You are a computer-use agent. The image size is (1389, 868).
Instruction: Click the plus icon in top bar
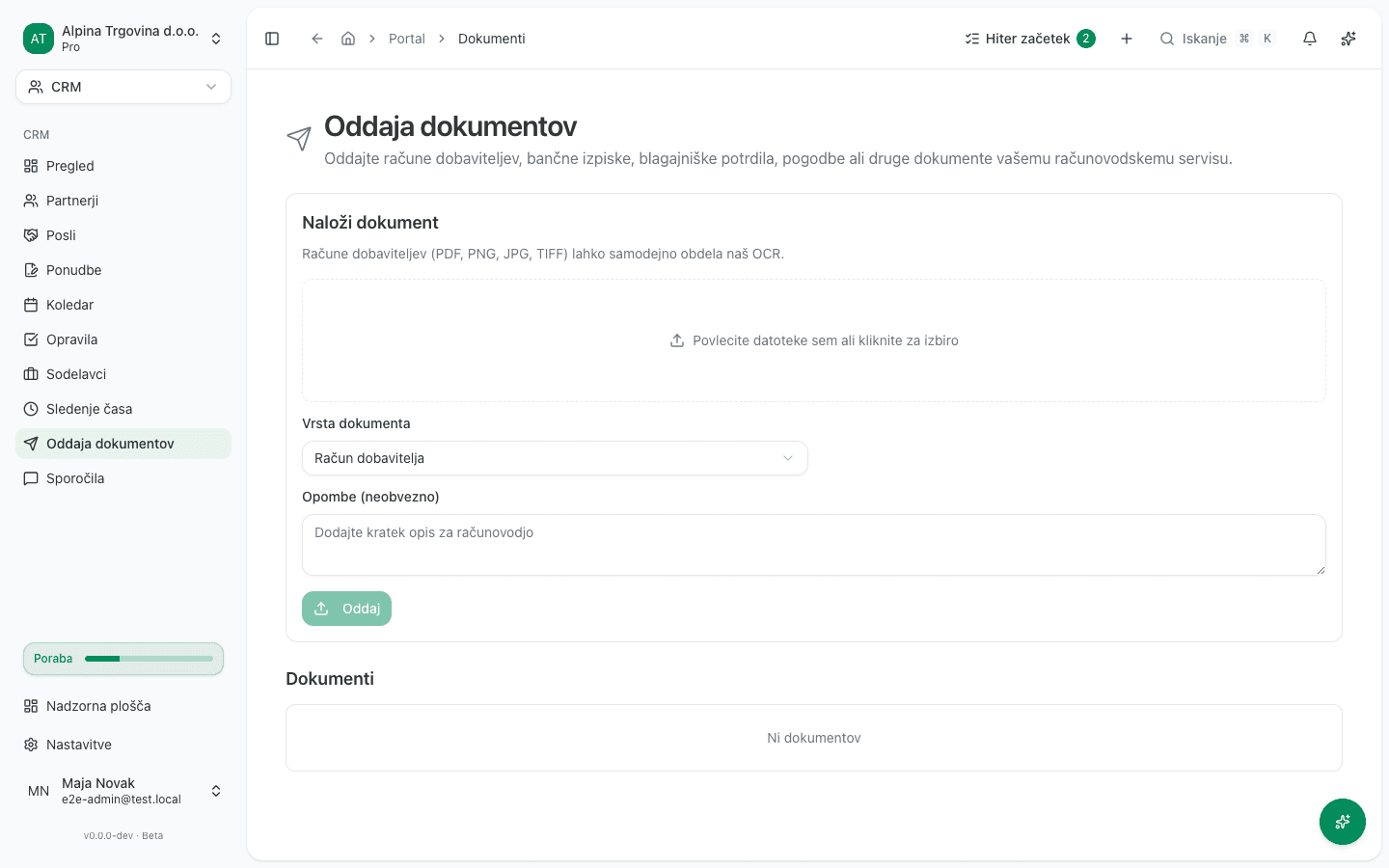pyautogui.click(x=1127, y=39)
